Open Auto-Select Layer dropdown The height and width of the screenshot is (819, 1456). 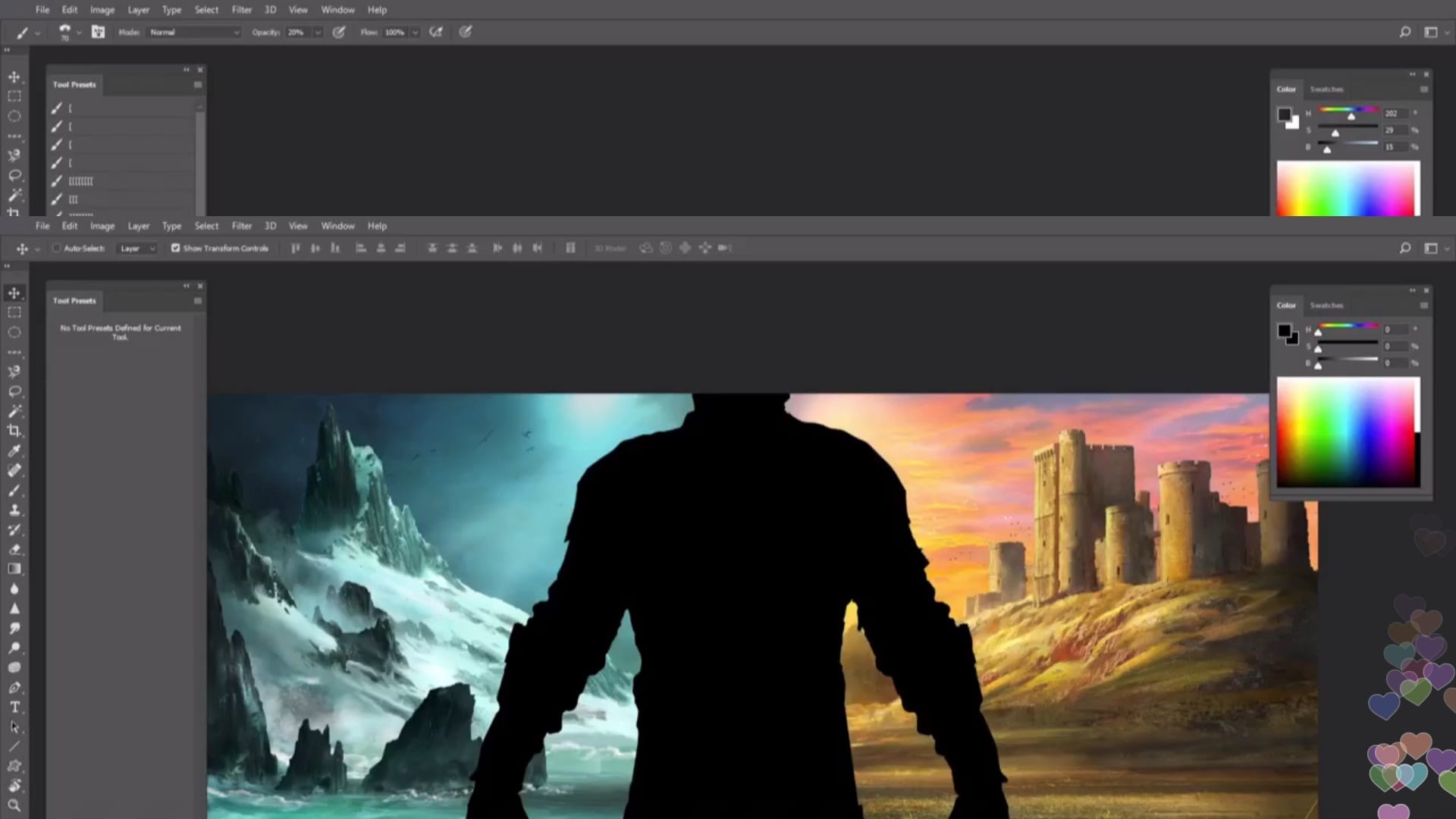point(136,248)
